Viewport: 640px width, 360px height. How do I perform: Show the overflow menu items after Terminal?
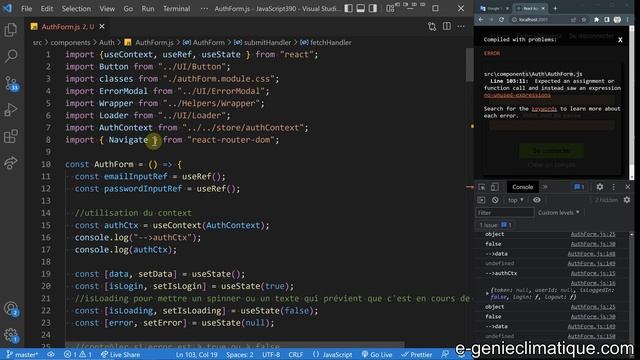coord(204,9)
